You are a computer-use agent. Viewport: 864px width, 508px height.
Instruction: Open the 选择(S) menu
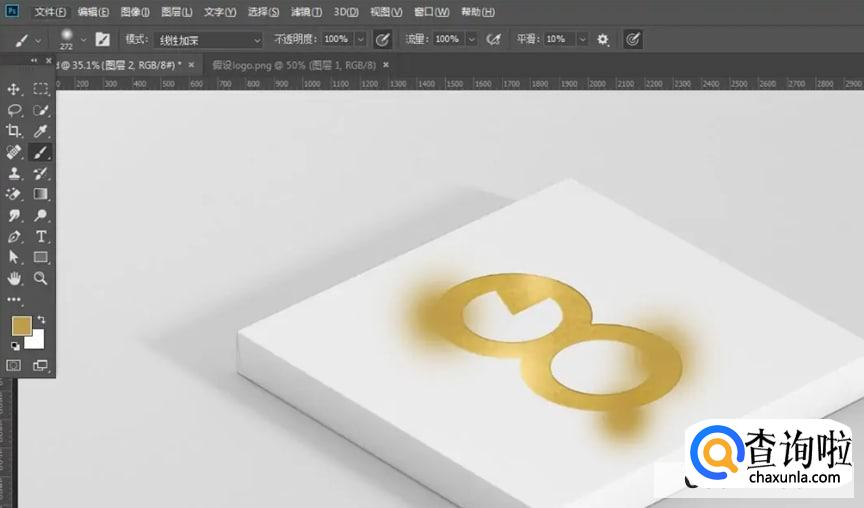click(x=263, y=12)
